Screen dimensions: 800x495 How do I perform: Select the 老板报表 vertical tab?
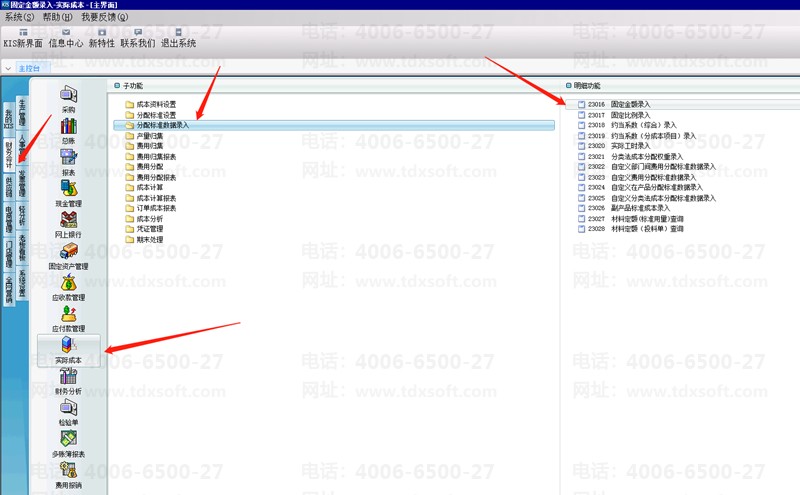click(x=22, y=248)
